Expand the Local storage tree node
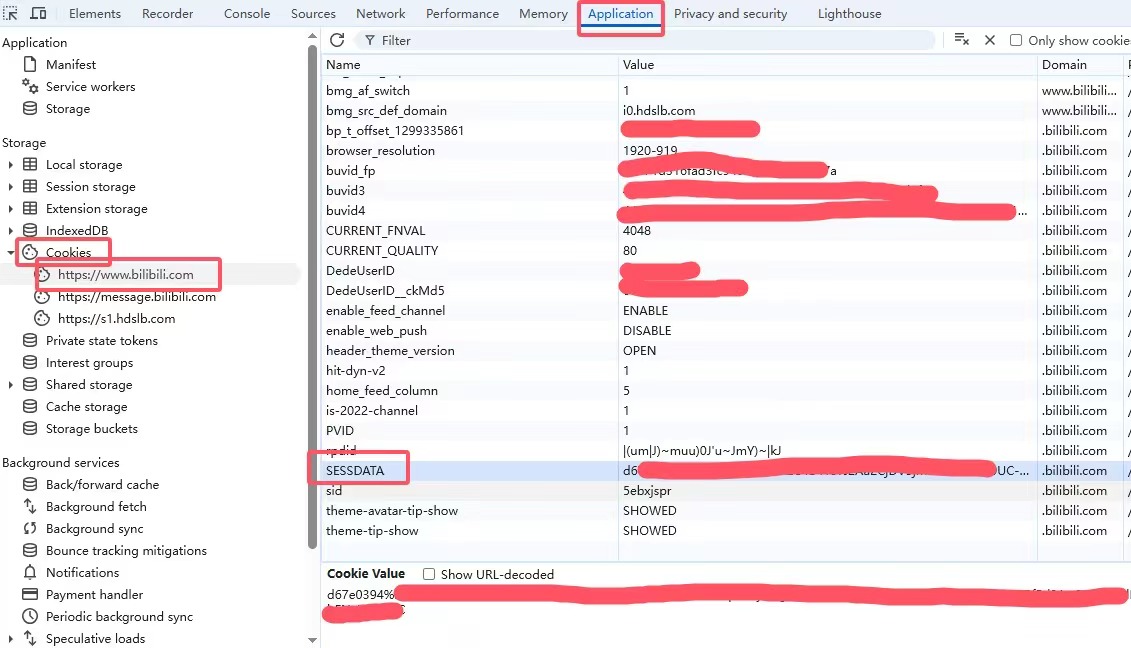The height and width of the screenshot is (648, 1131). (x=11, y=165)
